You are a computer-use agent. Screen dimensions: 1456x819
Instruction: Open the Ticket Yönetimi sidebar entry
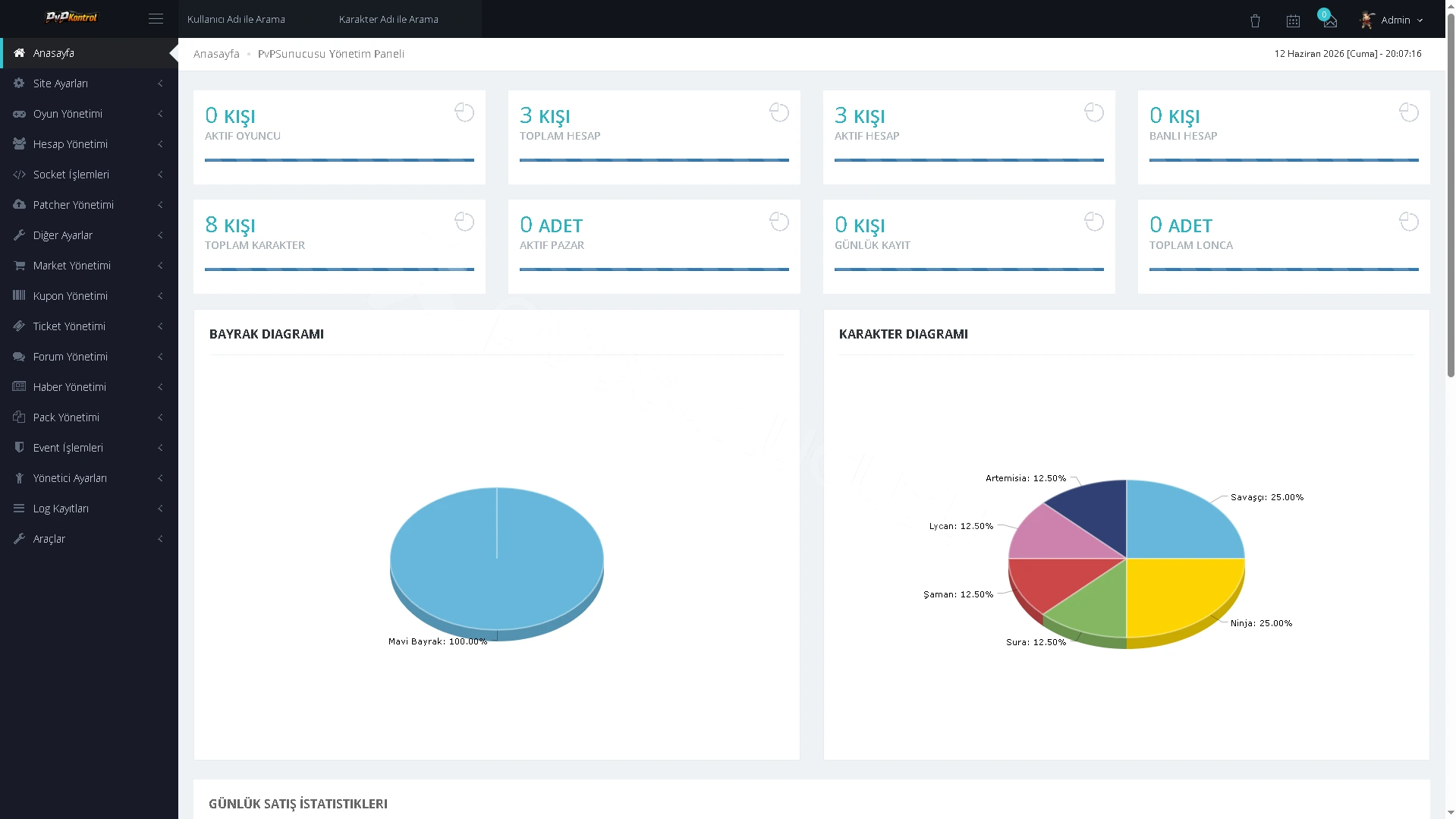(x=89, y=326)
